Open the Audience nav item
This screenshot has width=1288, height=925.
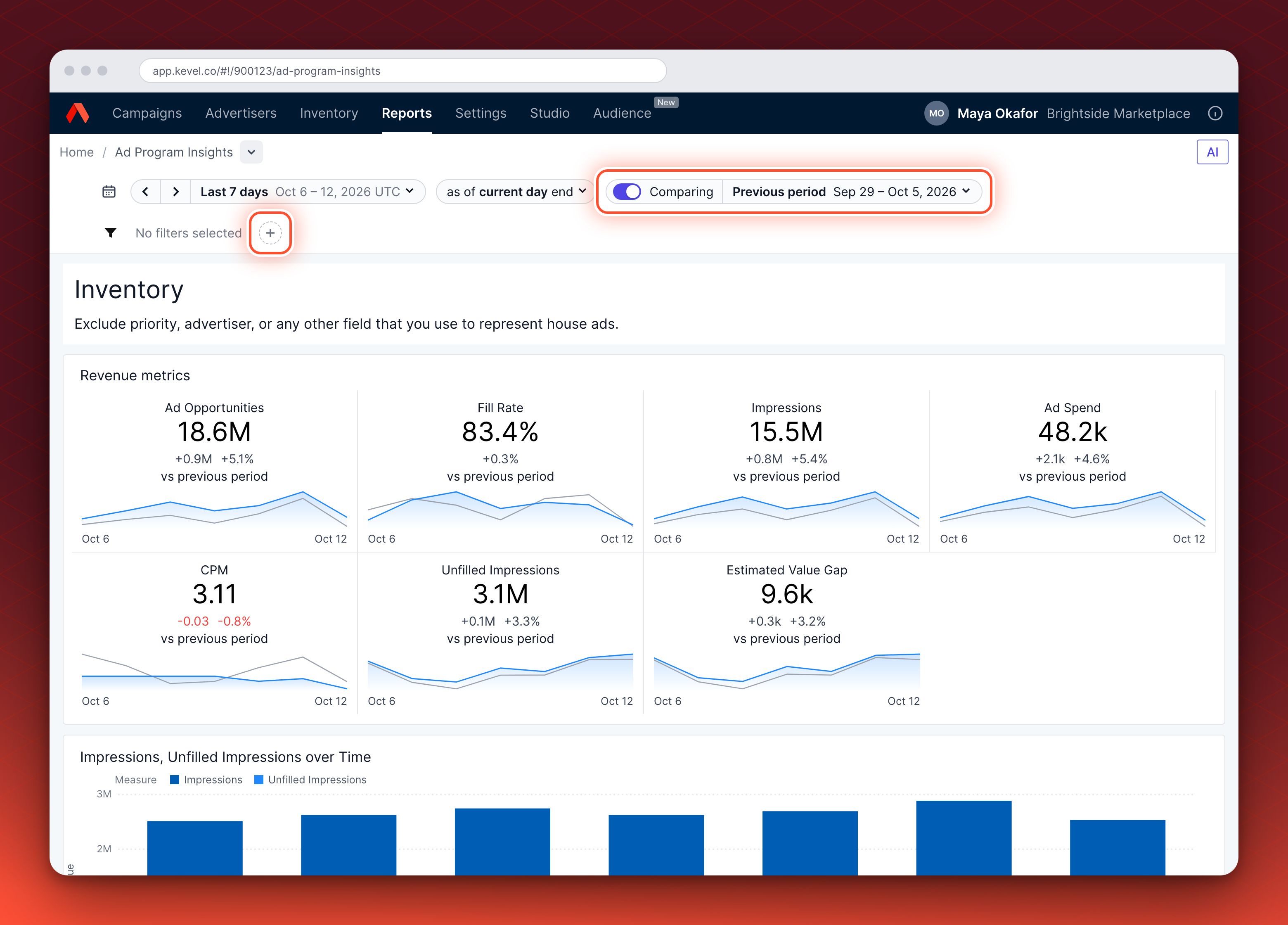point(622,113)
